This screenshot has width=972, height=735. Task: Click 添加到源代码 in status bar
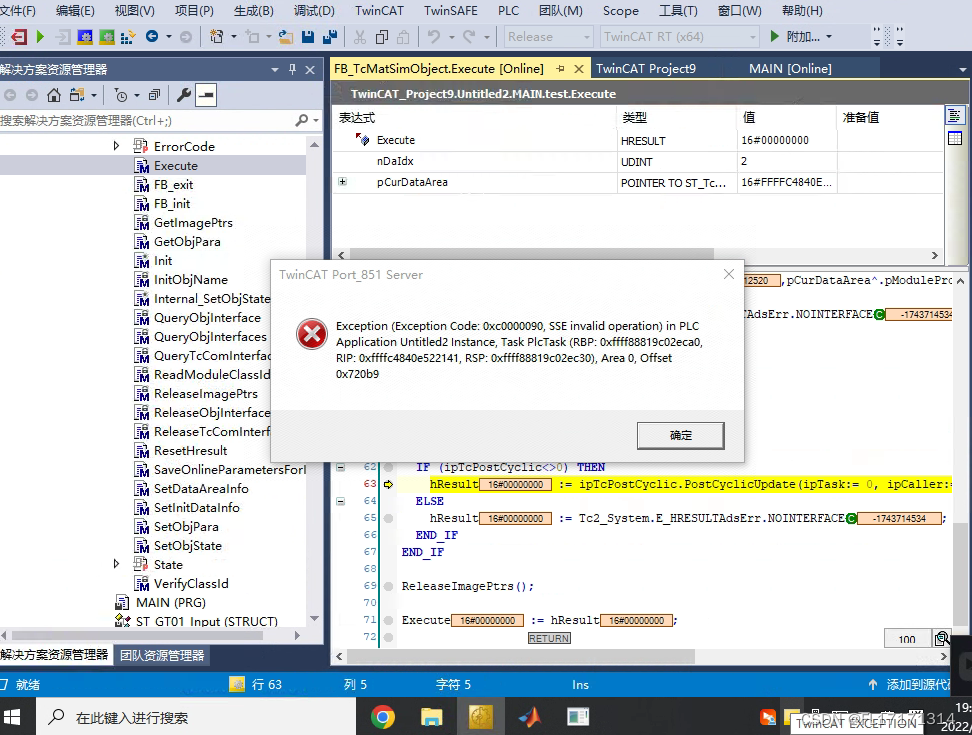[919, 684]
